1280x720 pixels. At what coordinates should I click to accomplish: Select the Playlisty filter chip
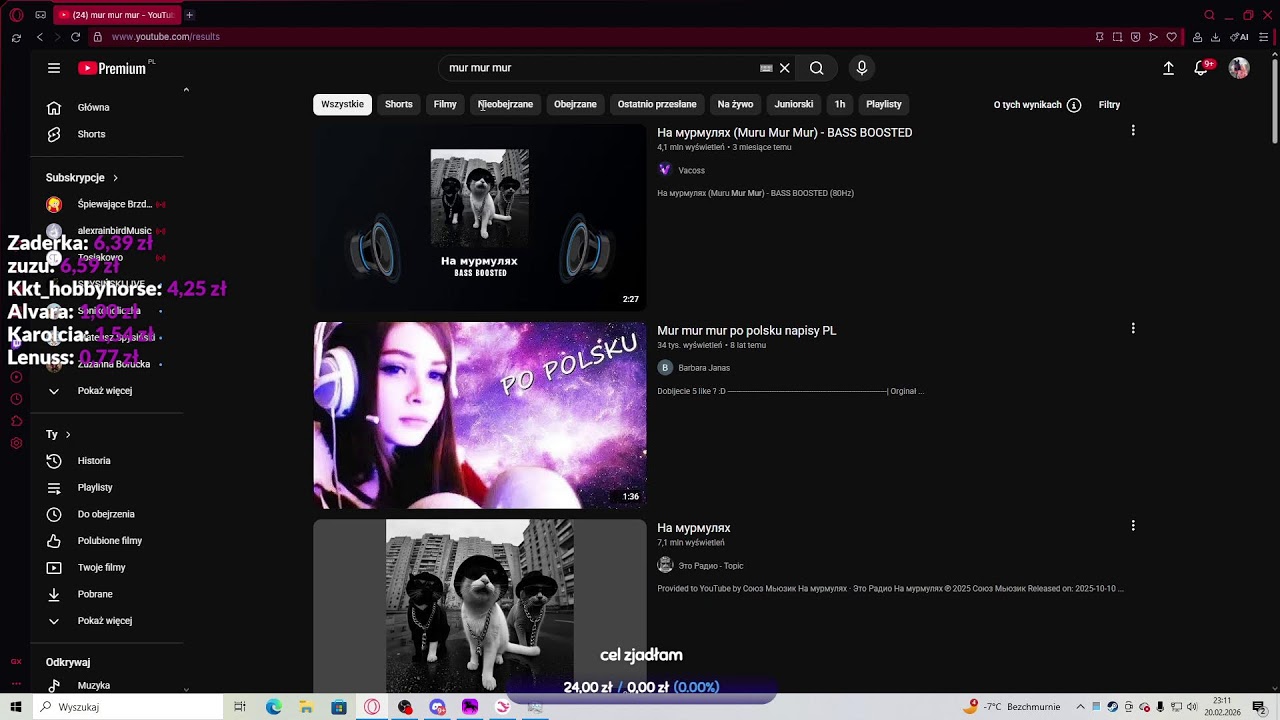(884, 104)
